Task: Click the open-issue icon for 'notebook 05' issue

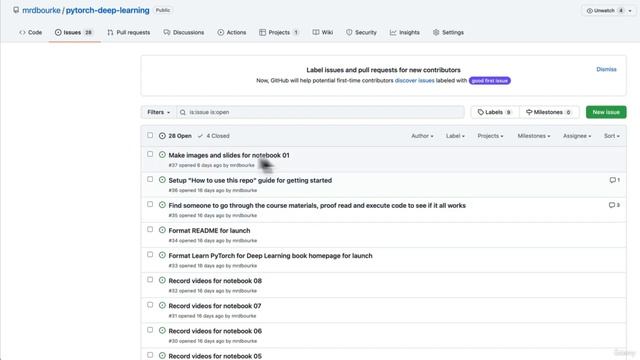Action: (162, 356)
